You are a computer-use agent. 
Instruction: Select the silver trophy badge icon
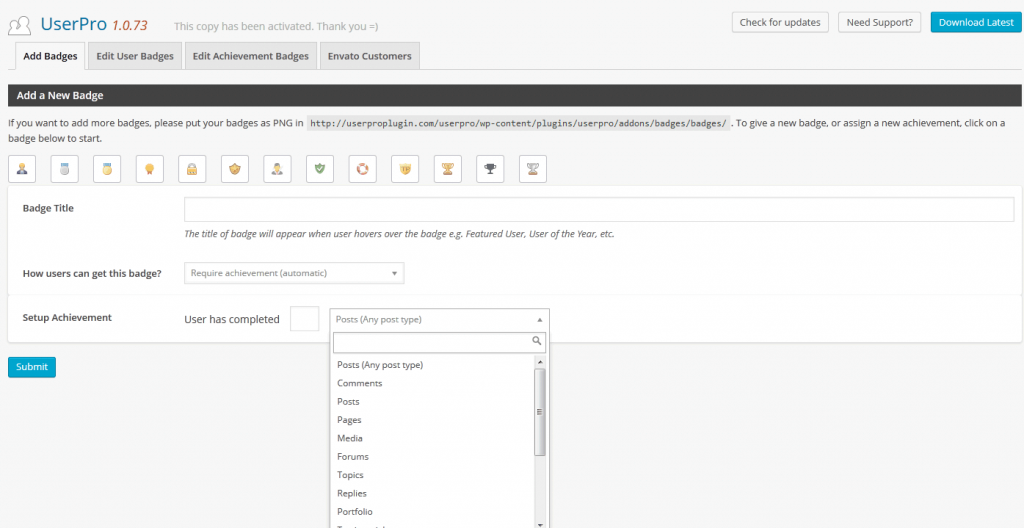(533, 169)
